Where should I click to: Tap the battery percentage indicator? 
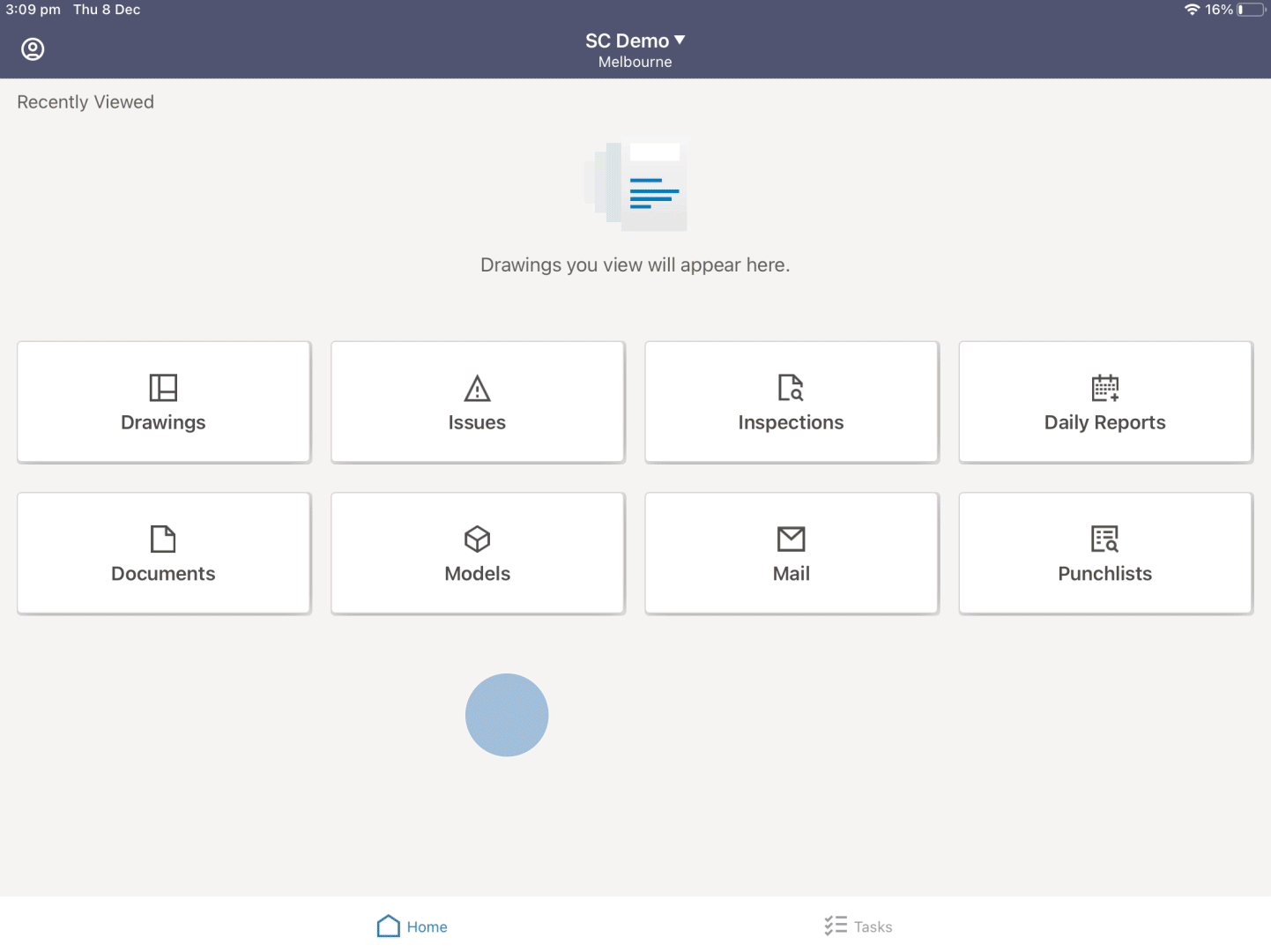(1219, 10)
